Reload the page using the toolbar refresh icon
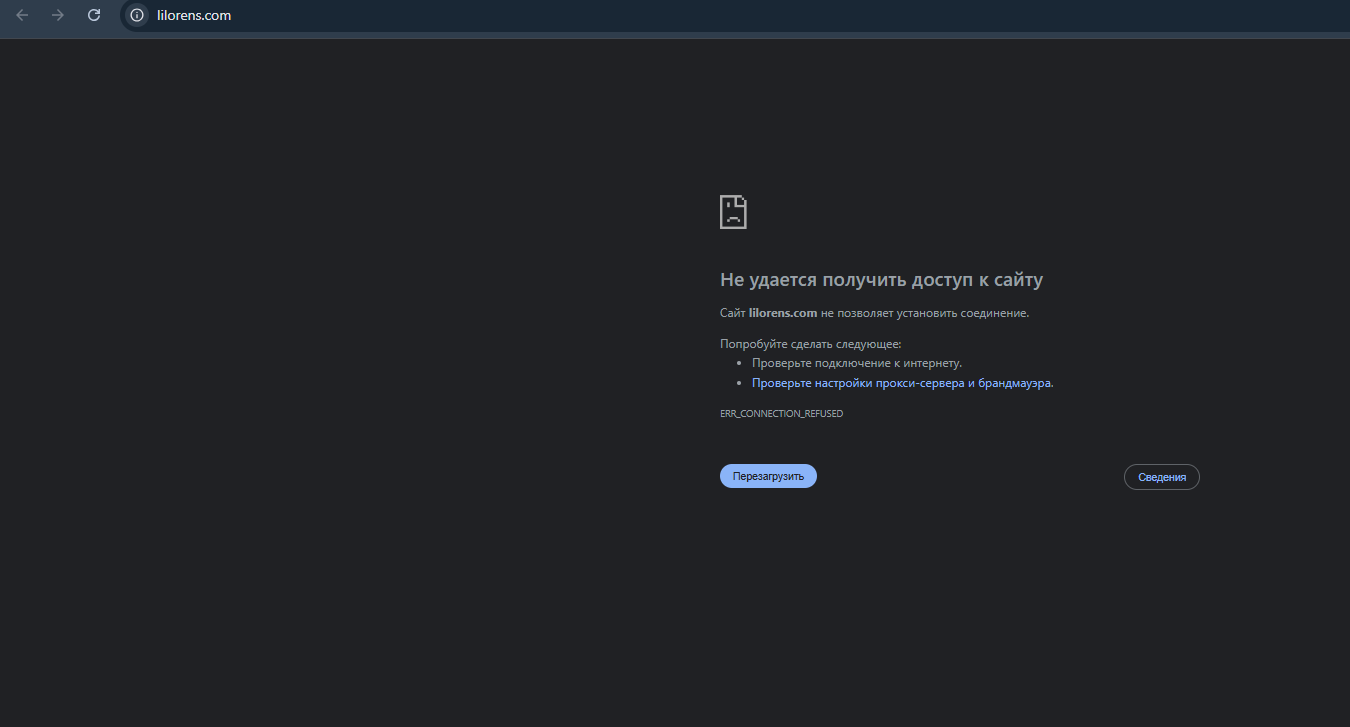Viewport: 1350px width, 727px height. point(94,15)
